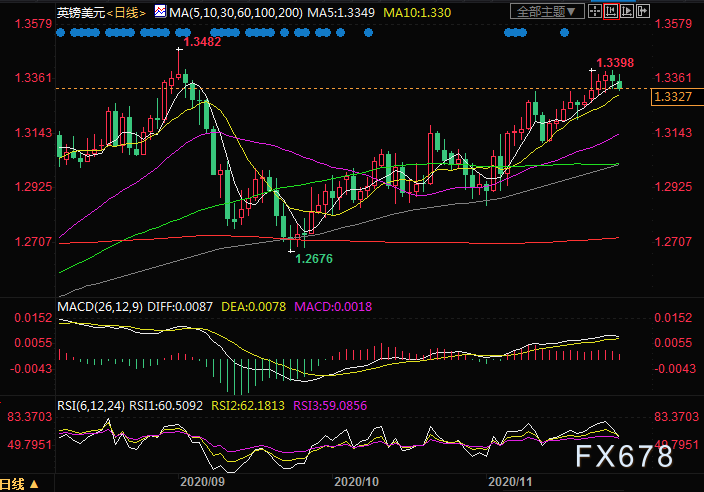Click the axis play-forward icon
This screenshot has width=704, height=492.
627,11
